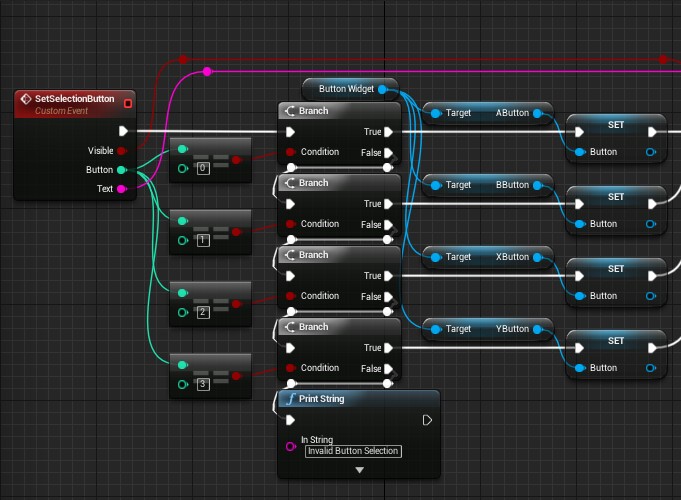Click the equals node value field containing 0
This screenshot has width=681, height=500.
tap(203, 168)
